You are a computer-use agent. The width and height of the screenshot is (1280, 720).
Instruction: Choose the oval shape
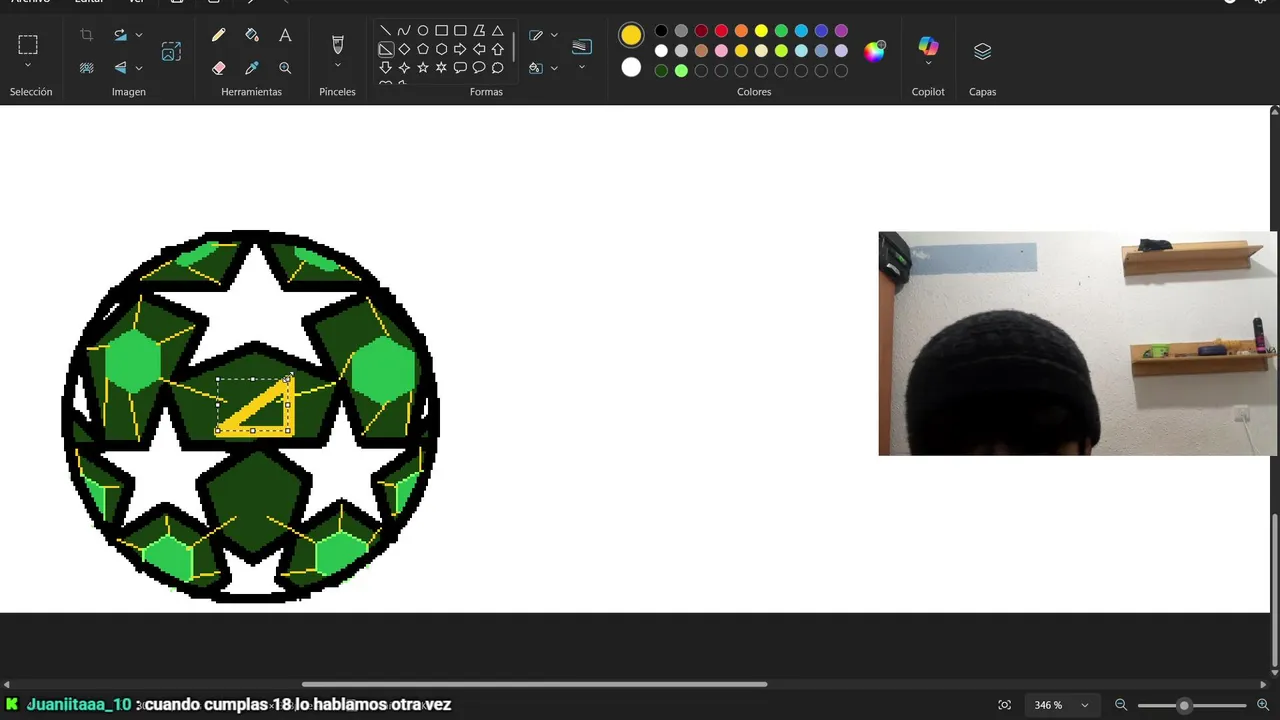(423, 31)
